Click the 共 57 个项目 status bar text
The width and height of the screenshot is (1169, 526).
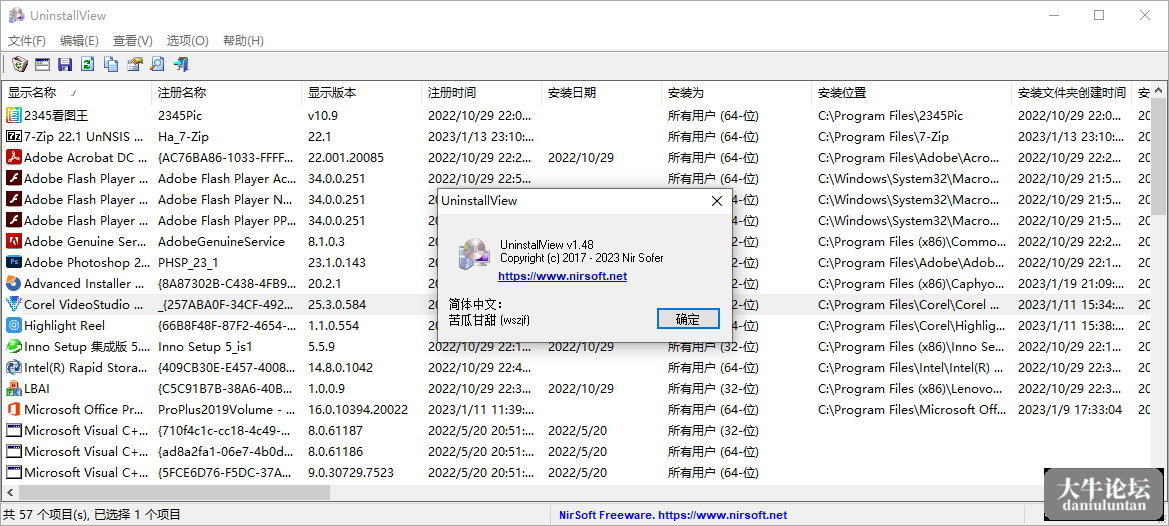92,515
